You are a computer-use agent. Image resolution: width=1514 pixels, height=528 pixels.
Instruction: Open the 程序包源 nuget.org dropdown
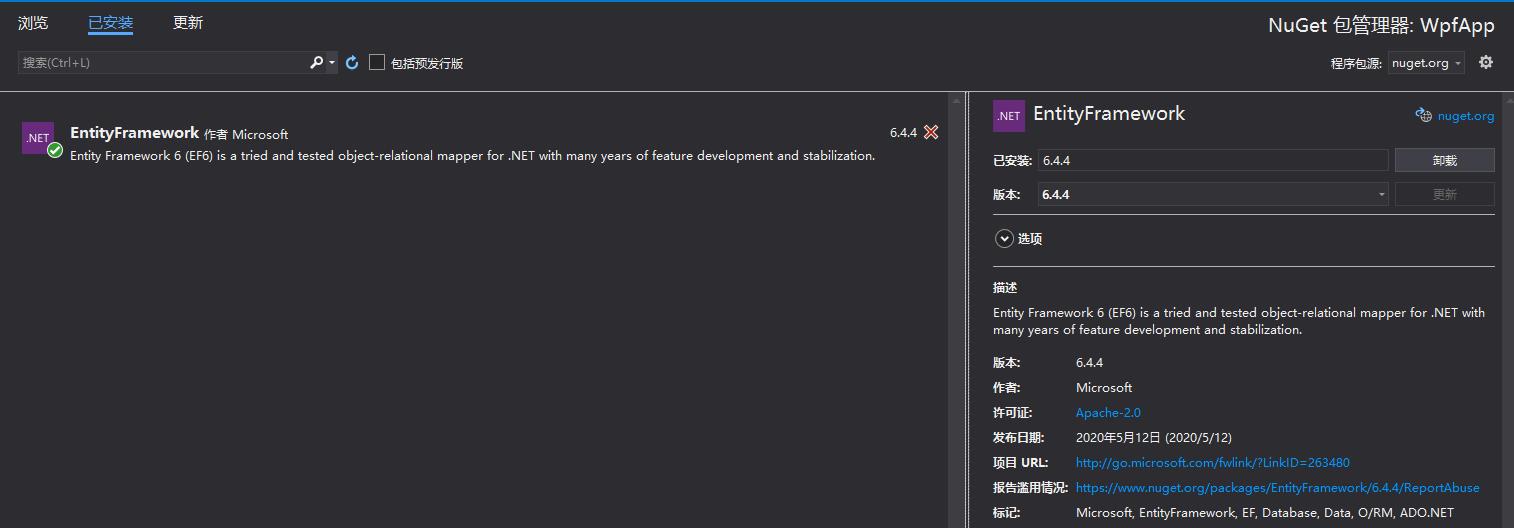click(1426, 63)
